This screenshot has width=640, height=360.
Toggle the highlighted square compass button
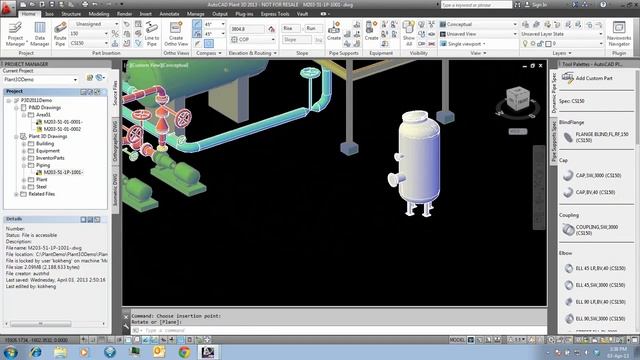(x=209, y=43)
